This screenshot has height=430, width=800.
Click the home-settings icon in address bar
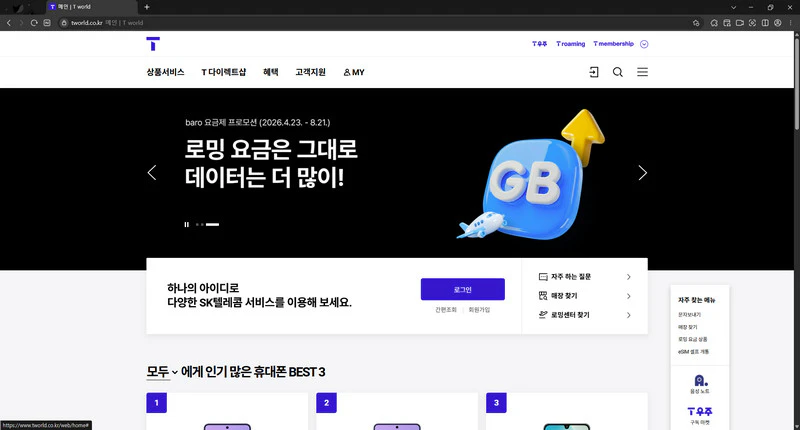click(x=696, y=23)
